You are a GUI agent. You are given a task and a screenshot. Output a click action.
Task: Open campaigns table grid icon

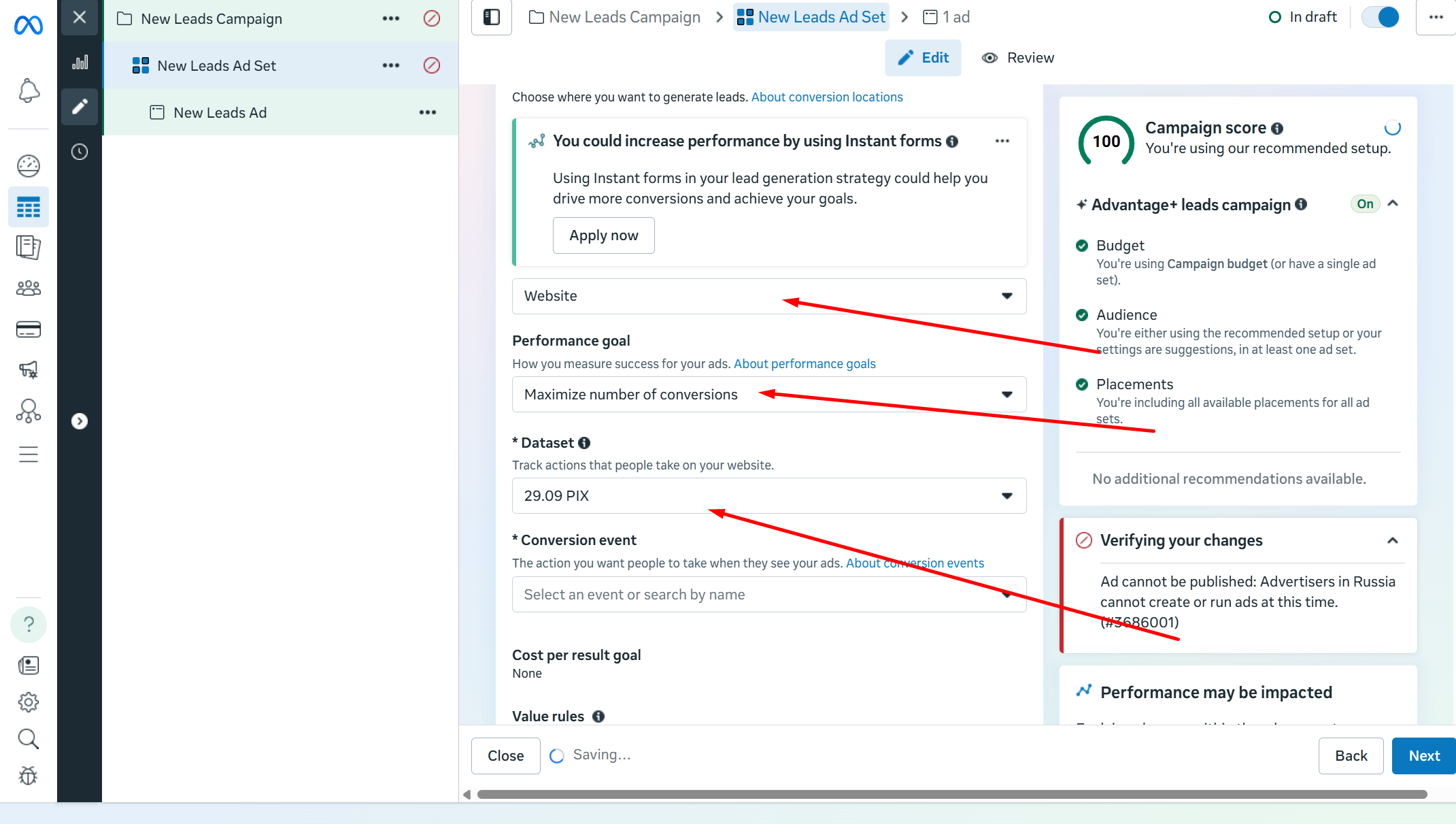pos(29,207)
